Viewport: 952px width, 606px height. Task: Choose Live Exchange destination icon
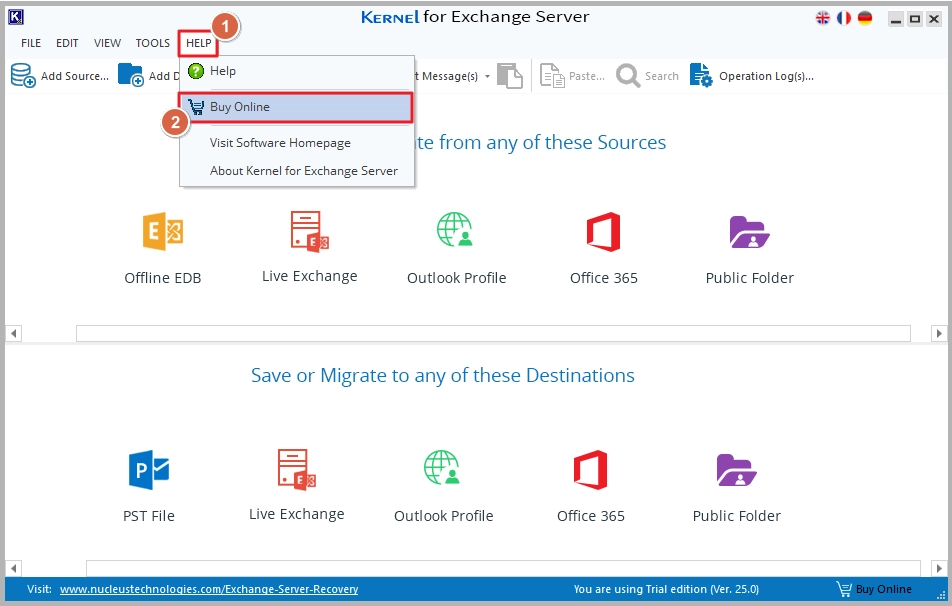pos(296,469)
